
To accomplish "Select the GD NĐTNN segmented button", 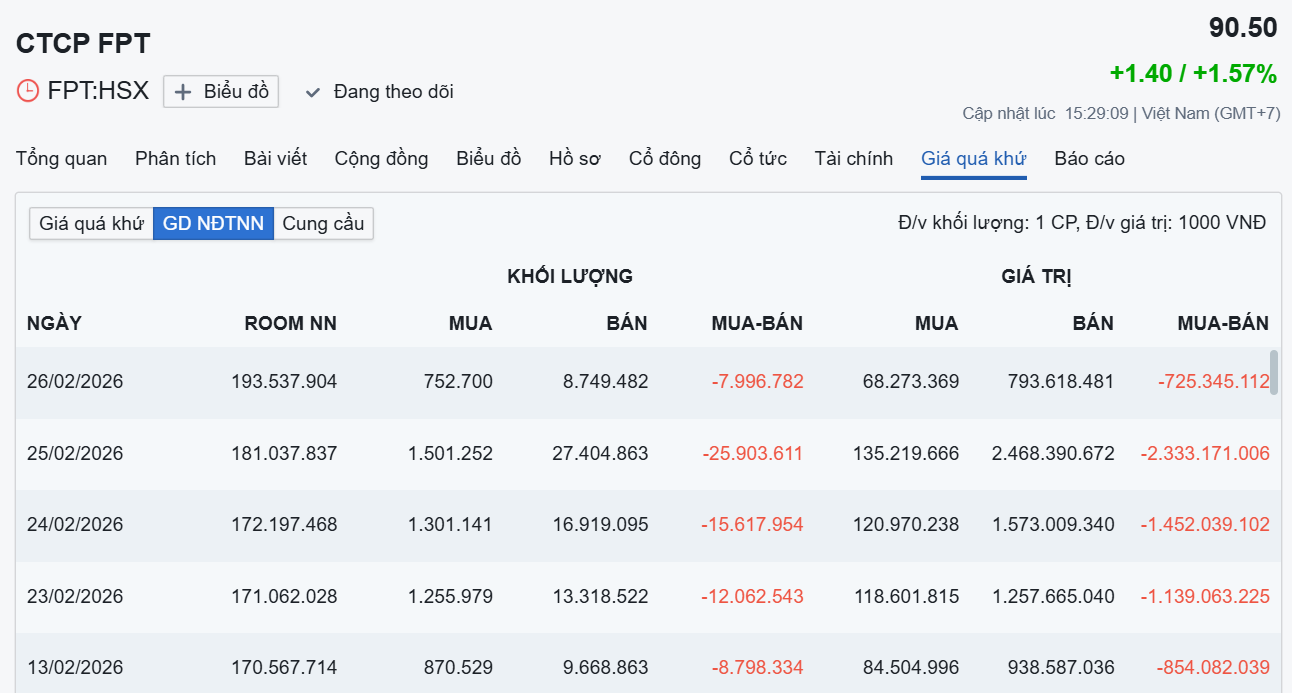I will coord(213,223).
